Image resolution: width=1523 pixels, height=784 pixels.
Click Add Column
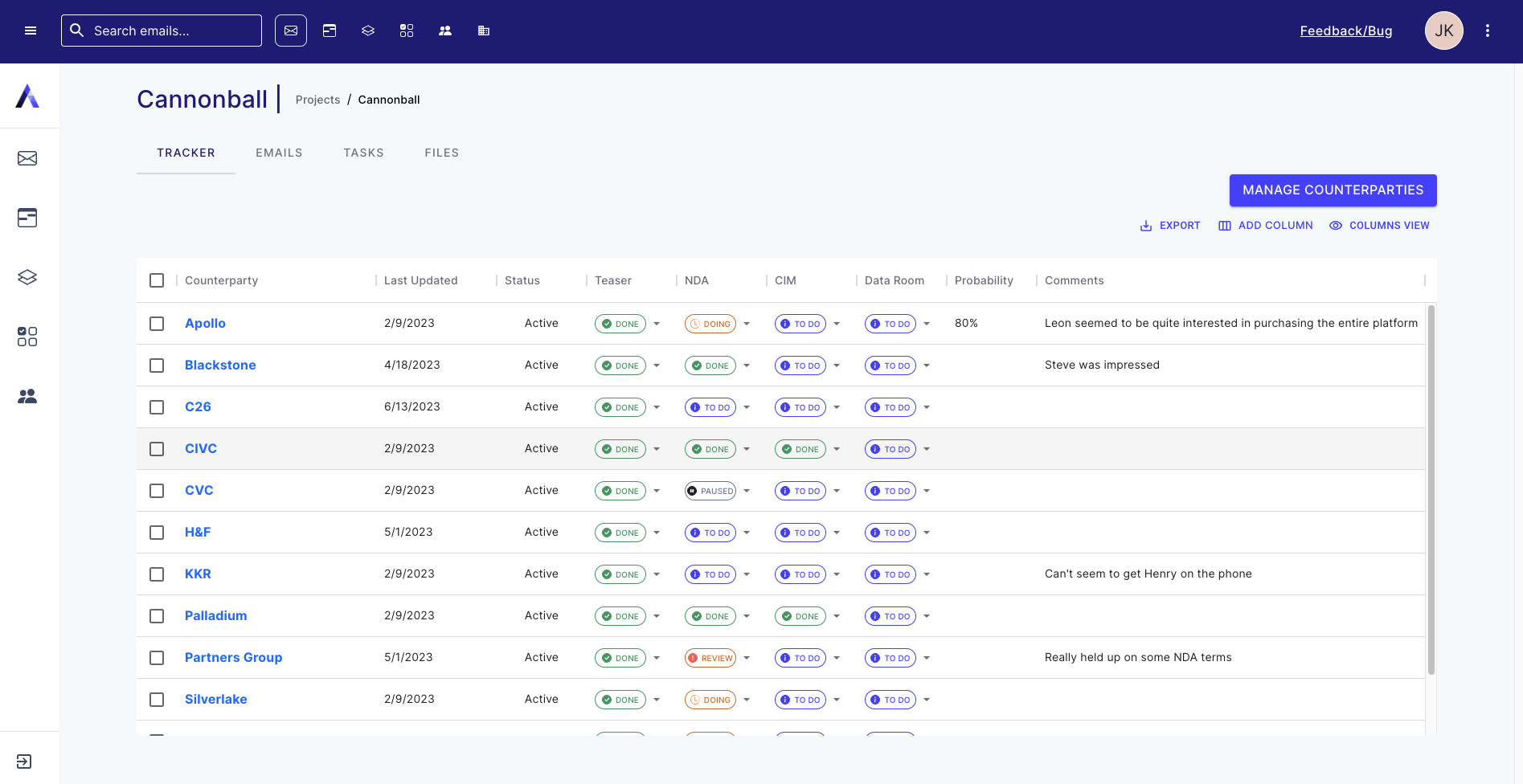pyautogui.click(x=1266, y=226)
